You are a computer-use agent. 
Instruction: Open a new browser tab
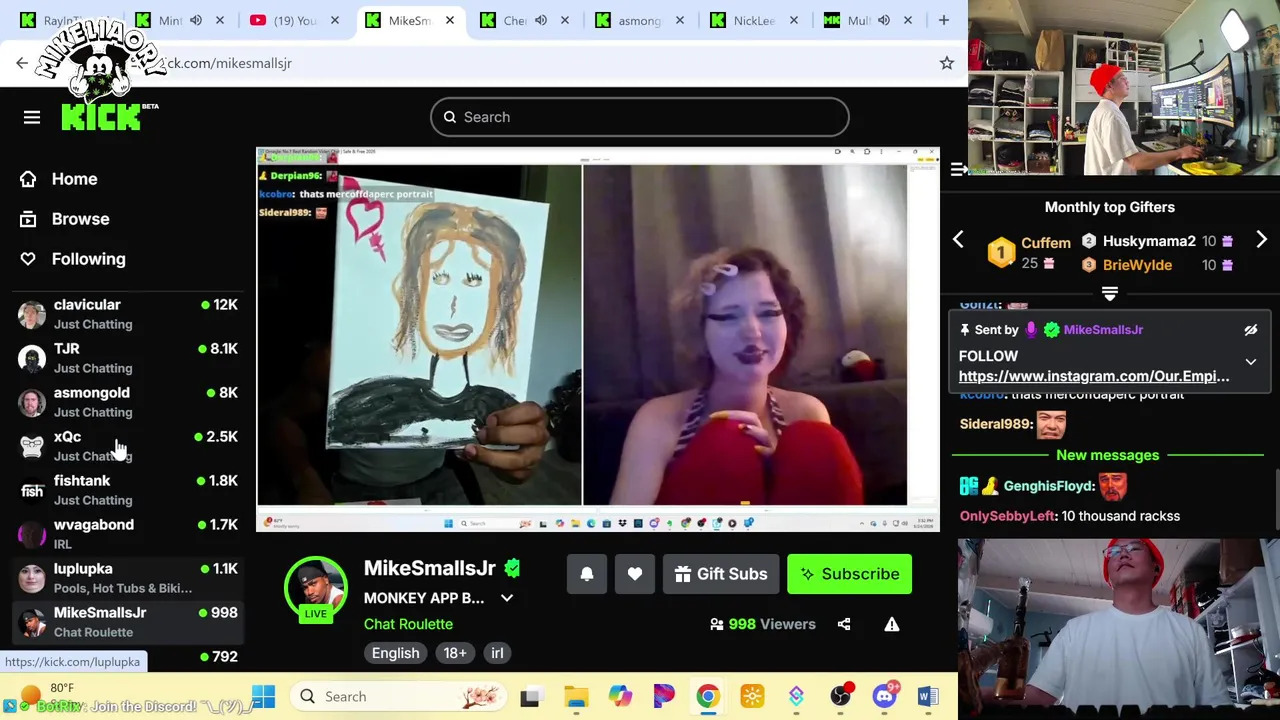pos(943,20)
